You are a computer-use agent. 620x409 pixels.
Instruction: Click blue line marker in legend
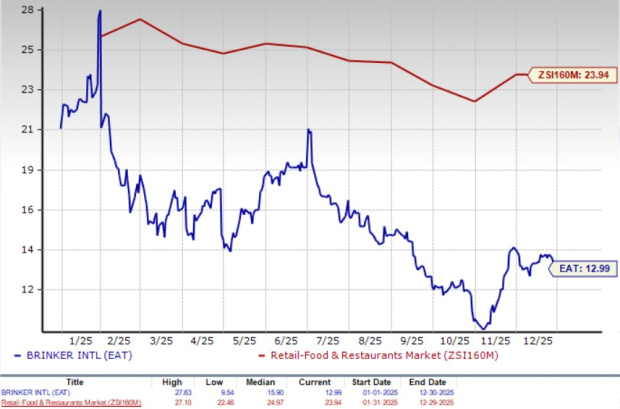pos(18,357)
